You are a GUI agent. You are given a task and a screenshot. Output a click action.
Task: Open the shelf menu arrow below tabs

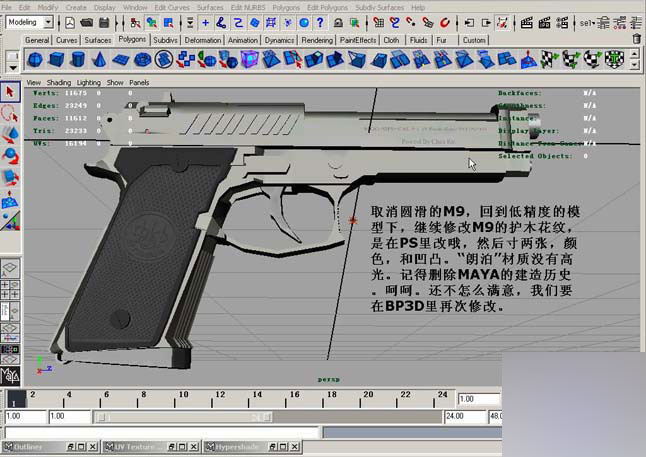coord(12,68)
